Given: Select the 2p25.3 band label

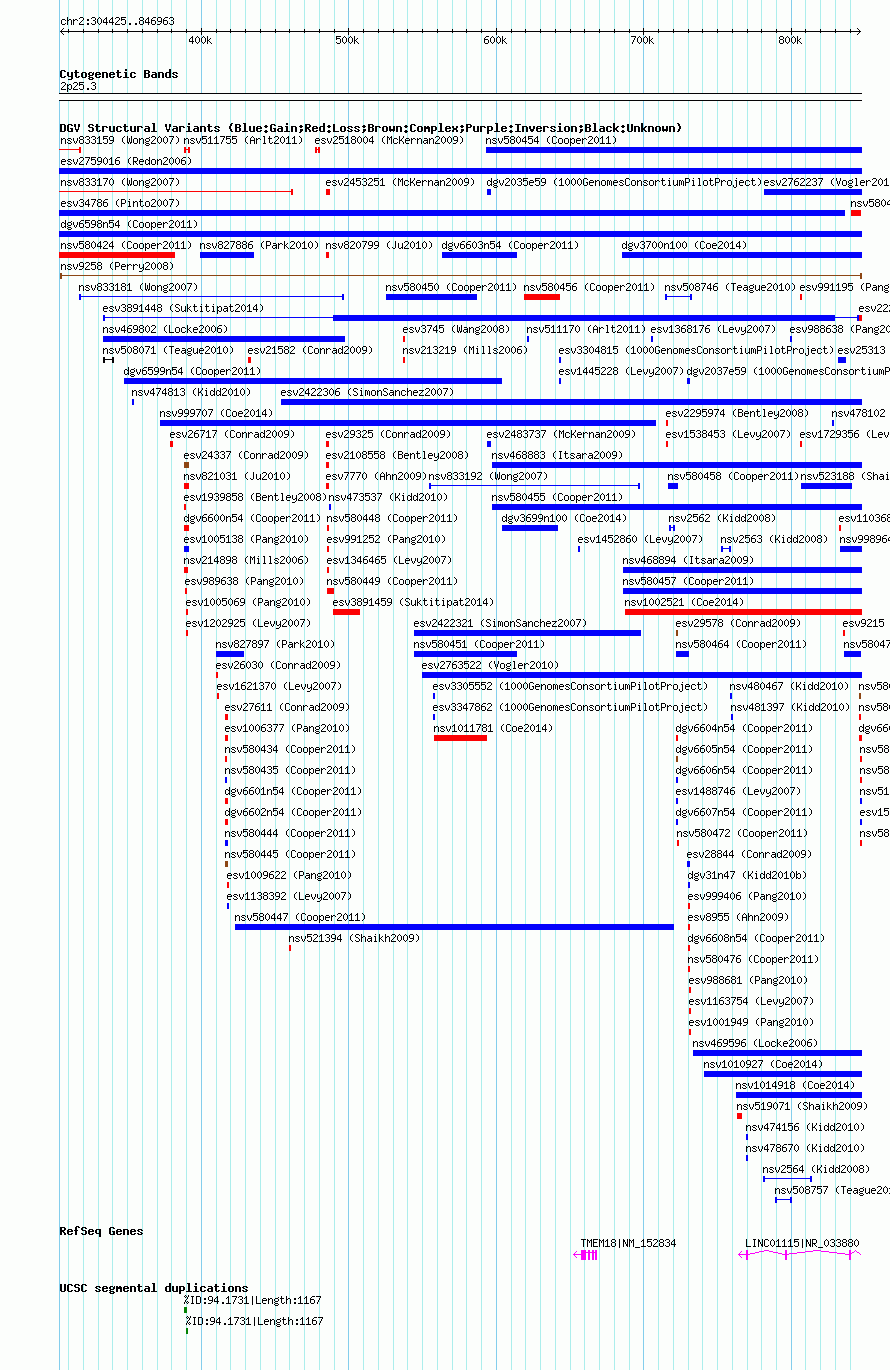Looking at the screenshot, I should [x=78, y=87].
